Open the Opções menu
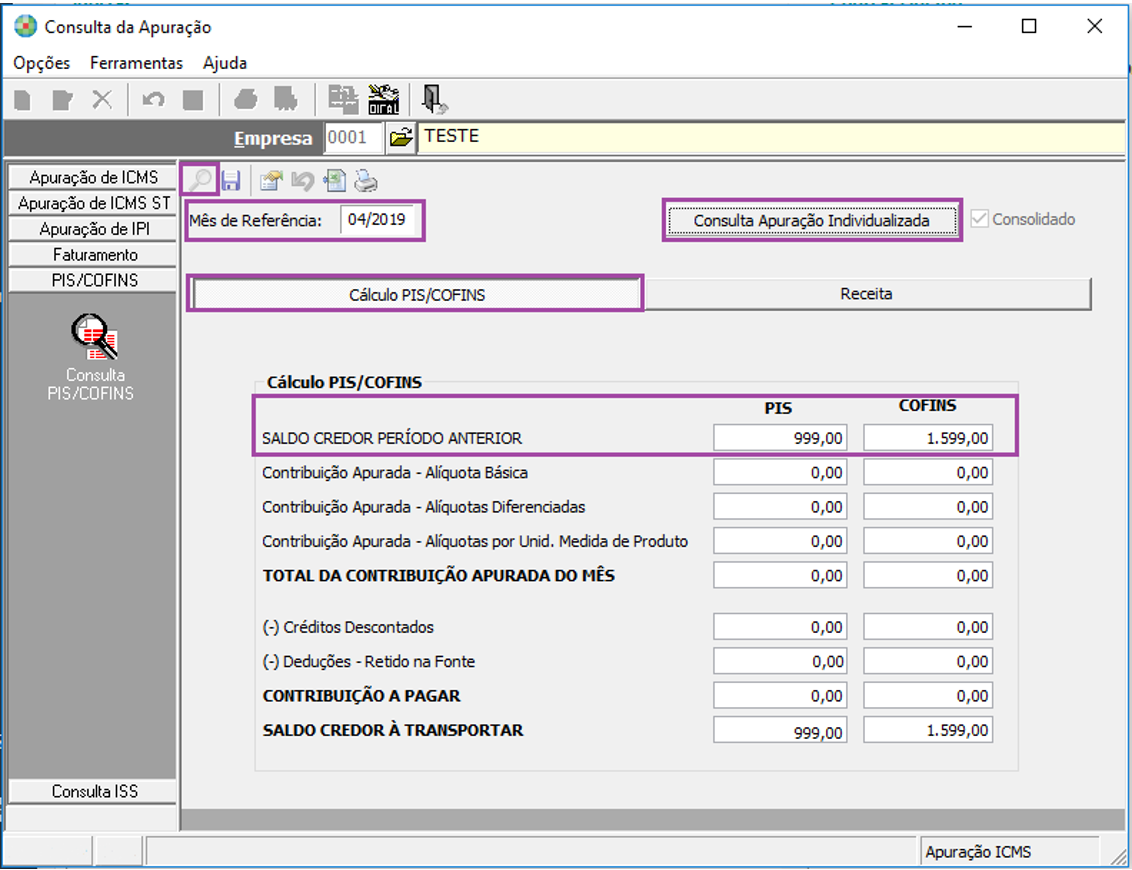Viewport: 1132px width, 870px height. click(42, 62)
